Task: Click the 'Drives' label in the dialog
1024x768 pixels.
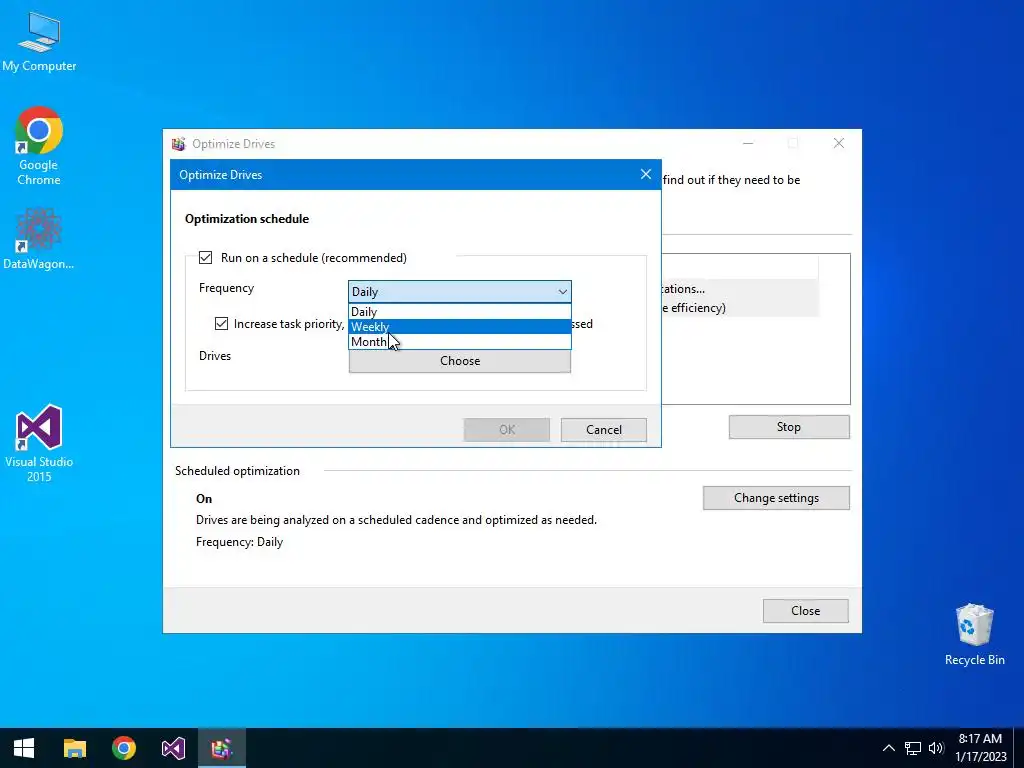Action: (215, 356)
